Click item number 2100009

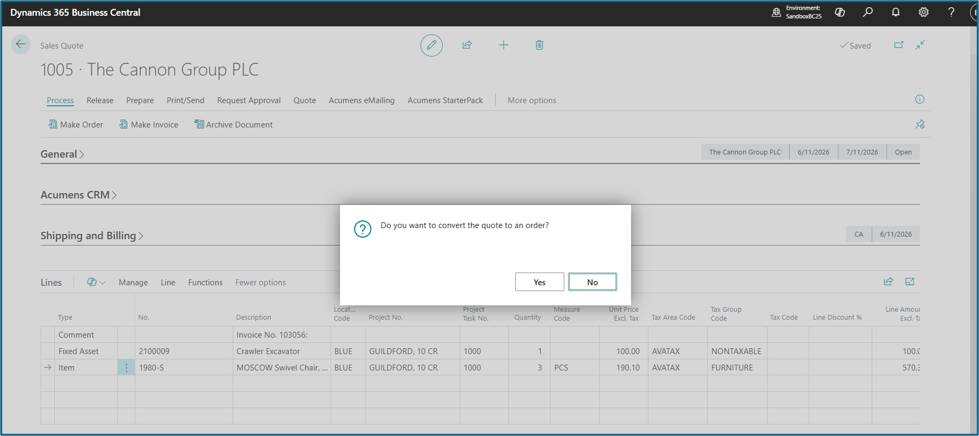coord(184,351)
